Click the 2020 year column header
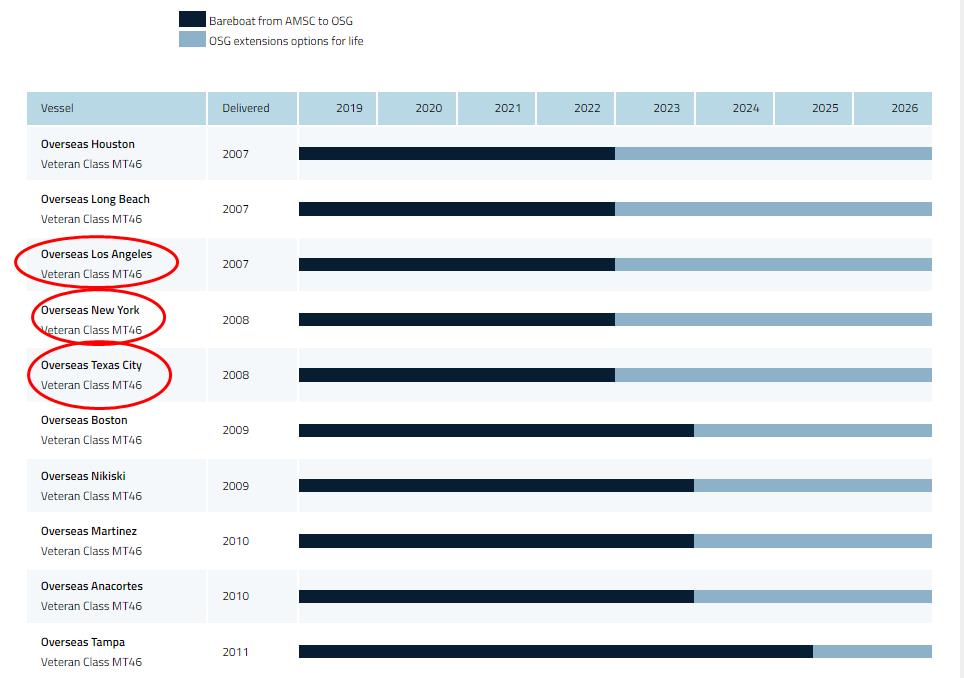Image resolution: width=964 pixels, height=678 pixels. [417, 108]
